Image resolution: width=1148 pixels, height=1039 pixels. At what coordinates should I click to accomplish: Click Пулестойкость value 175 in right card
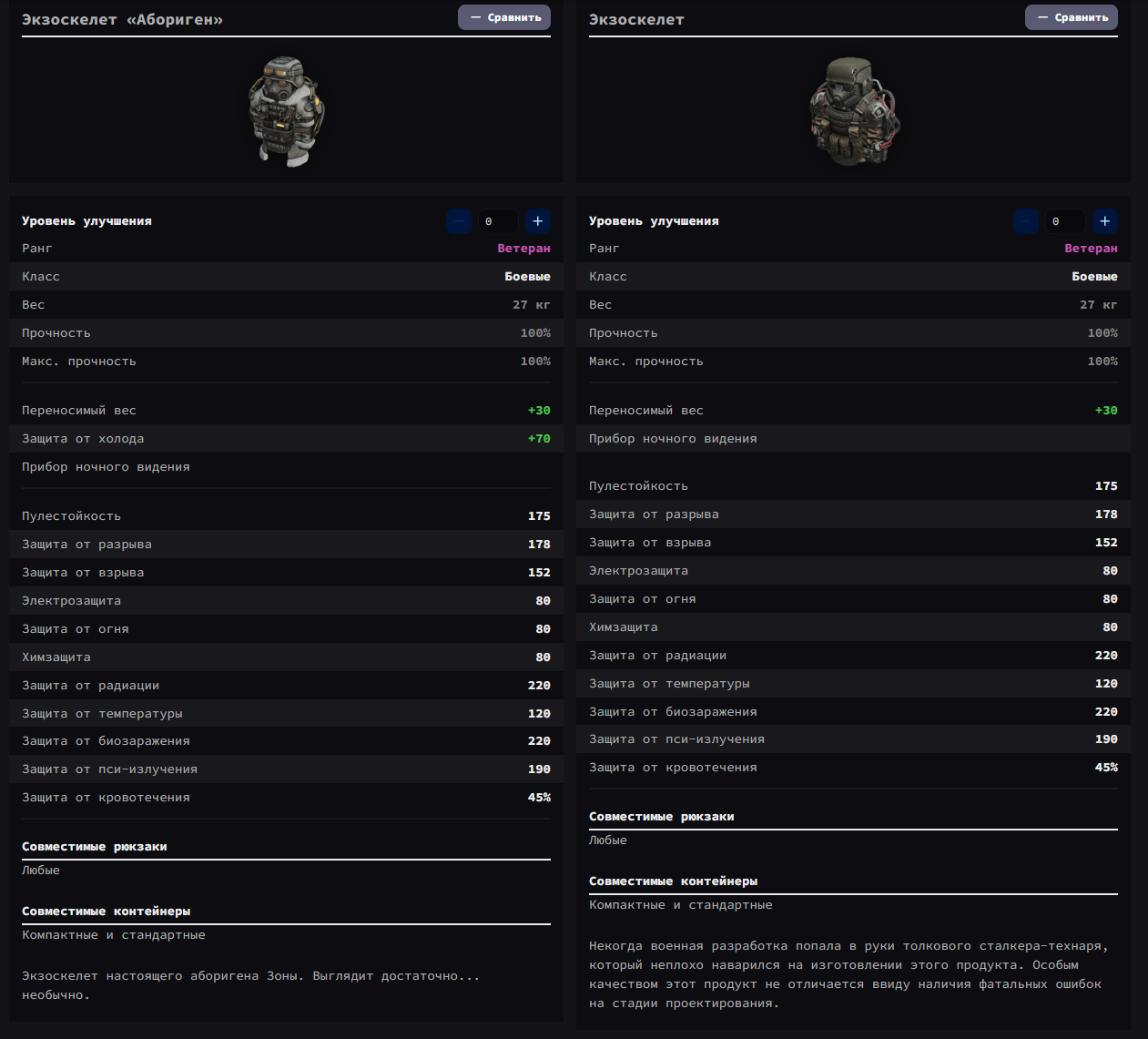click(1106, 486)
